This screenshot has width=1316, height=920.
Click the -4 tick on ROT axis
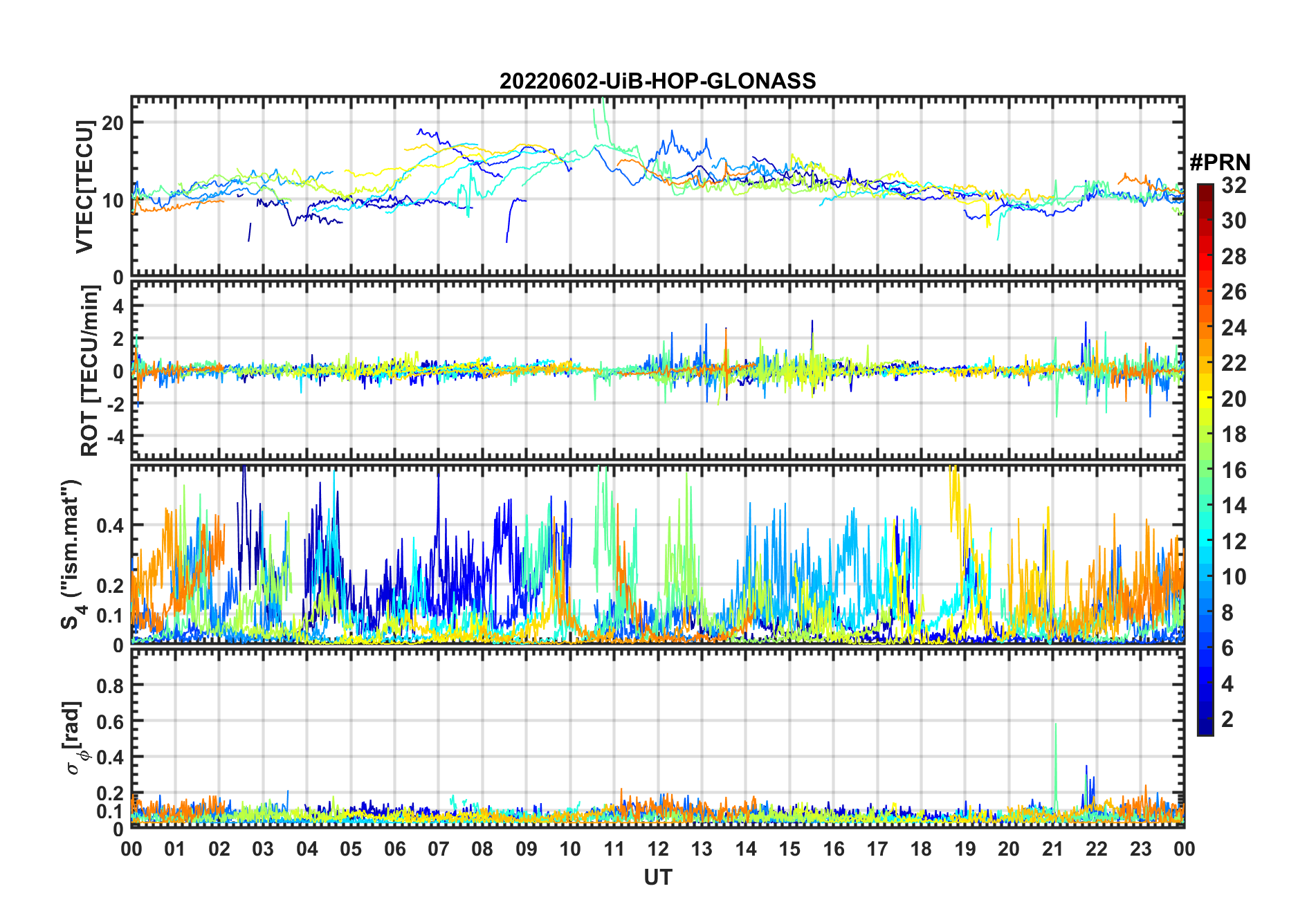113,437
